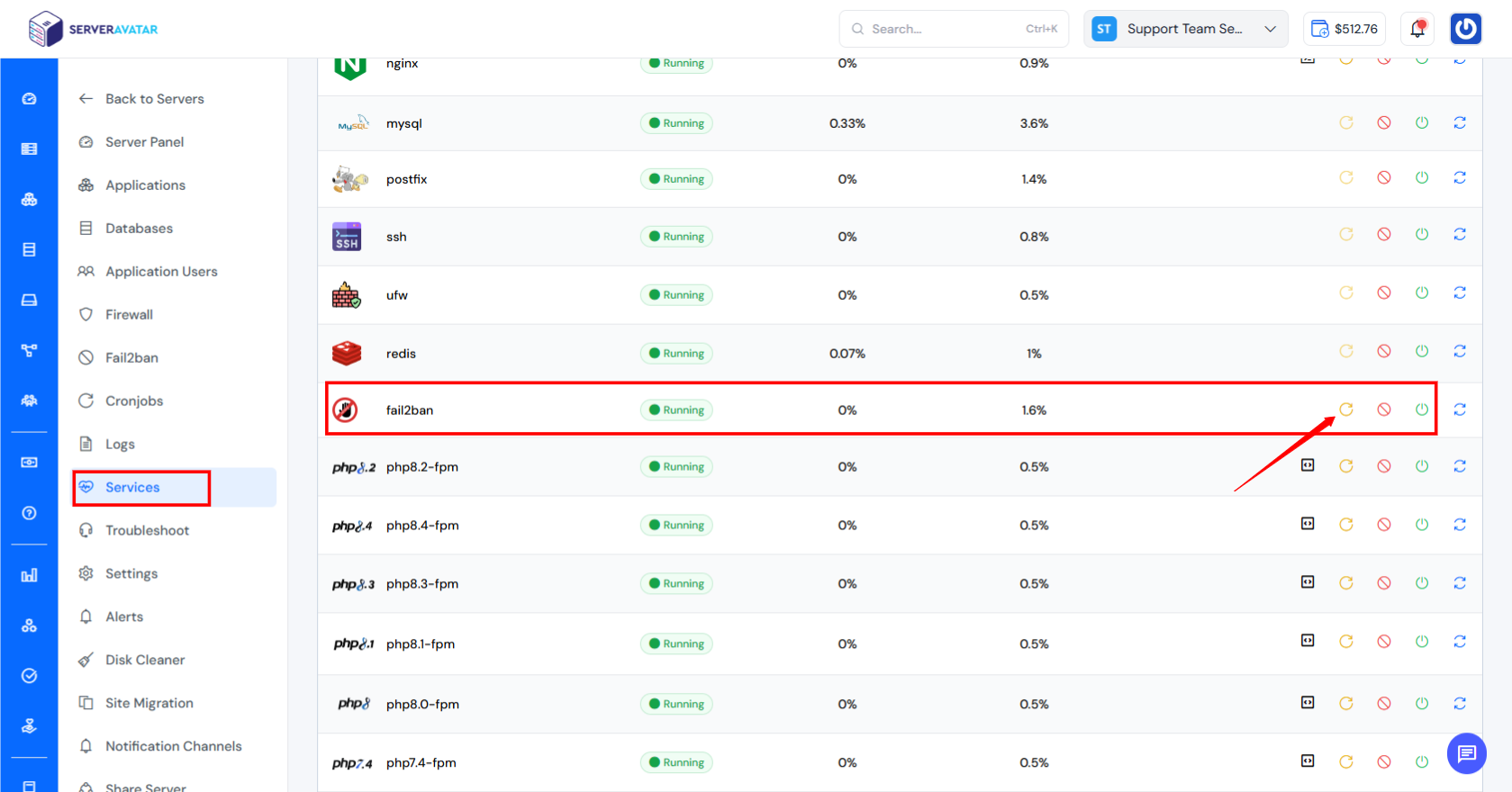This screenshot has height=792, width=1512.
Task: Open the wallet balance $512.76
Action: click(x=1345, y=29)
